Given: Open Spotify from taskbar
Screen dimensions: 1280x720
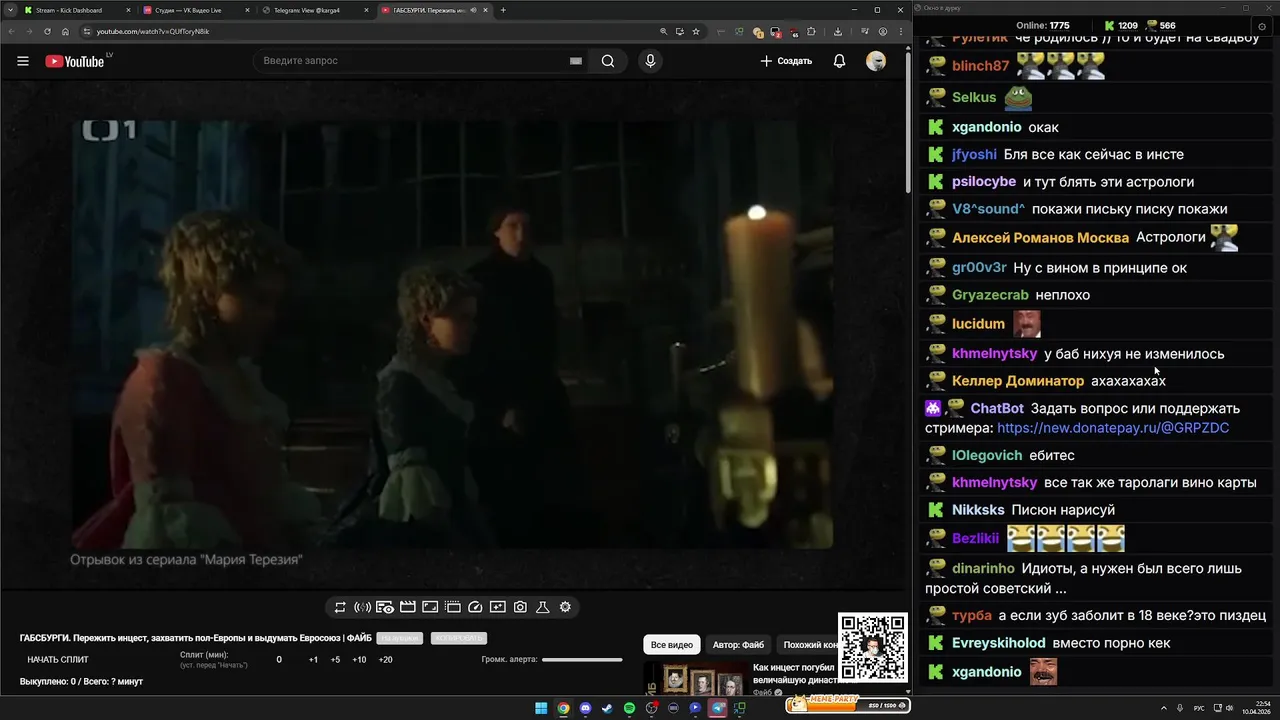Looking at the screenshot, I should 629,708.
